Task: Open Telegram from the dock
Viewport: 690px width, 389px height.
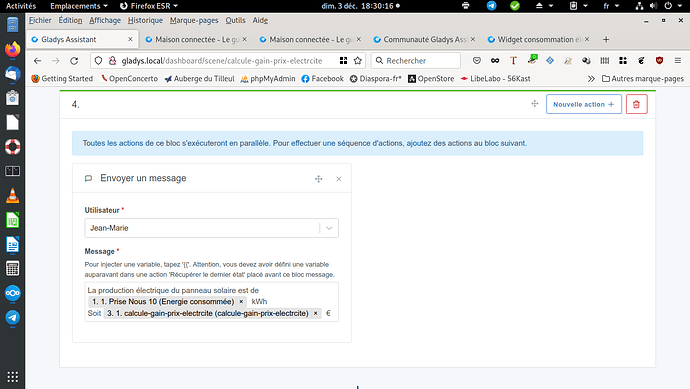Action: 12,317
